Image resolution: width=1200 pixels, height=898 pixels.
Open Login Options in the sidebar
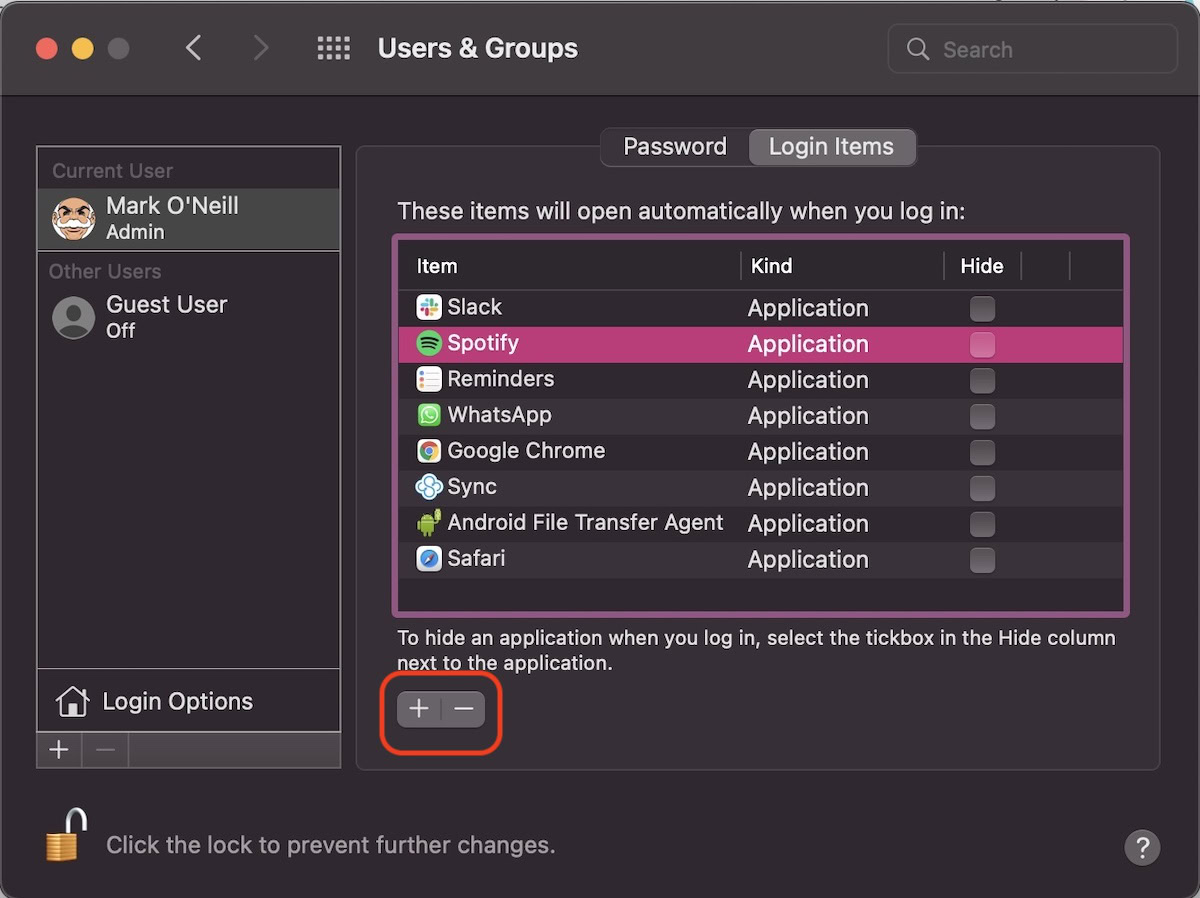pyautogui.click(x=177, y=701)
